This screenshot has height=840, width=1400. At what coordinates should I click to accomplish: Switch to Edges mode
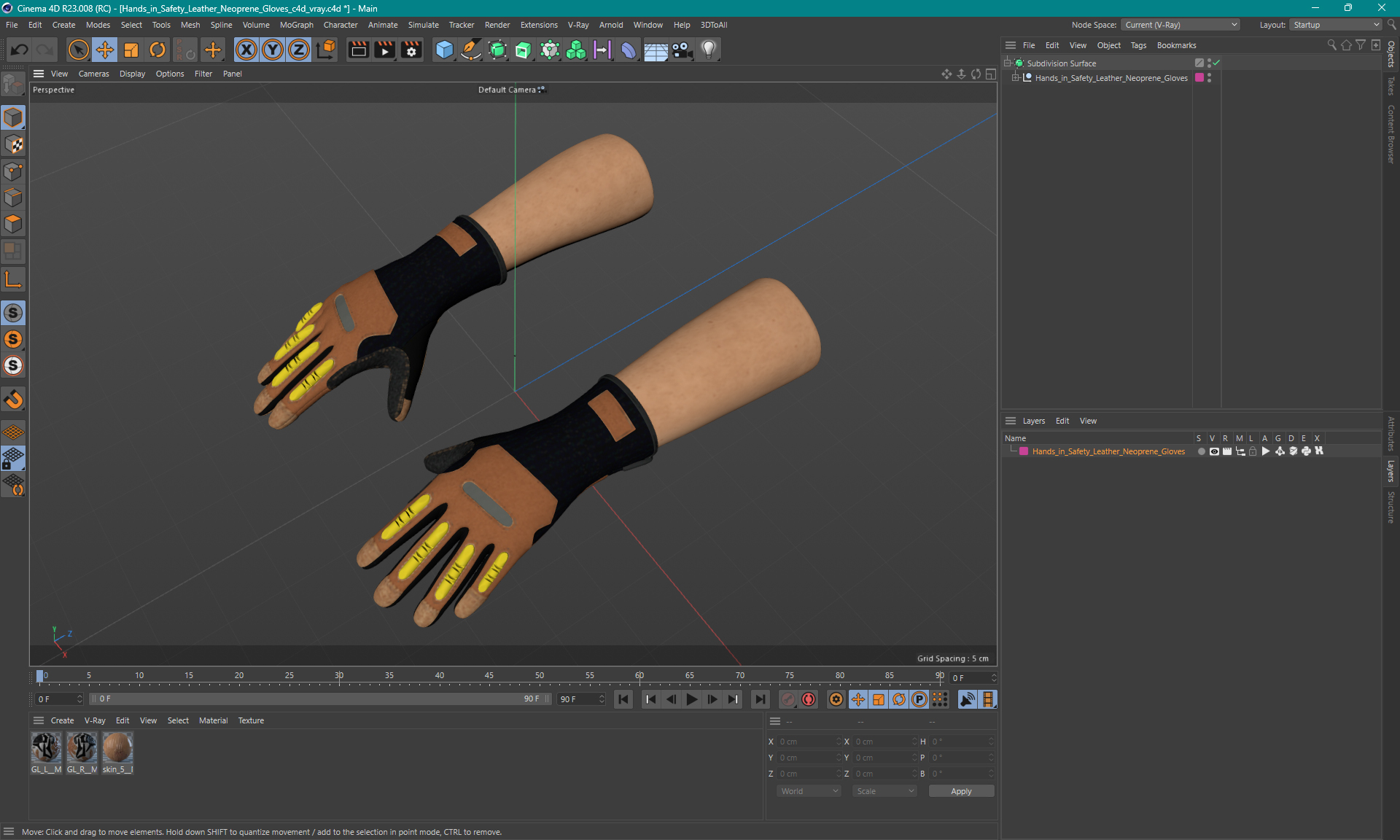pyautogui.click(x=13, y=198)
